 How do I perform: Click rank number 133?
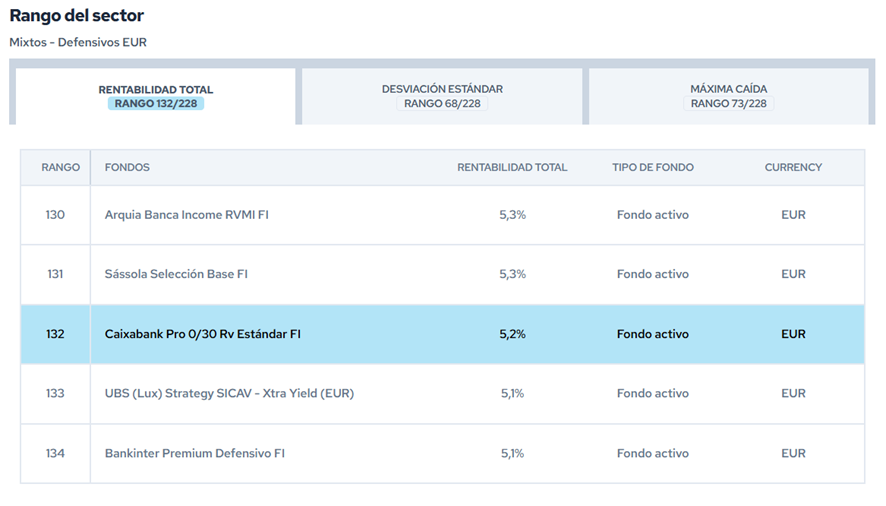[x=55, y=393]
